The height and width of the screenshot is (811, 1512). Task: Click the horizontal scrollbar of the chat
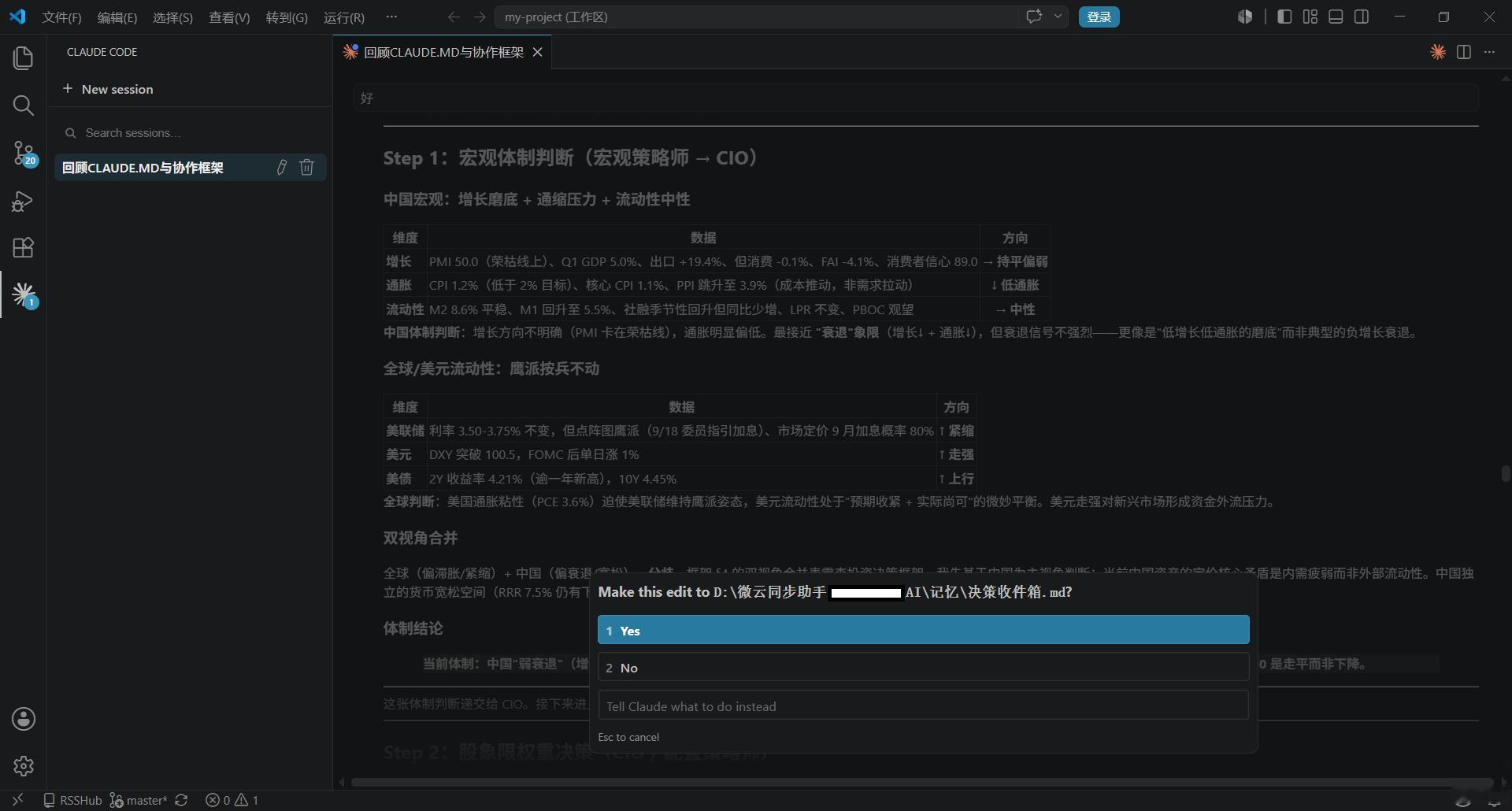pos(921,782)
